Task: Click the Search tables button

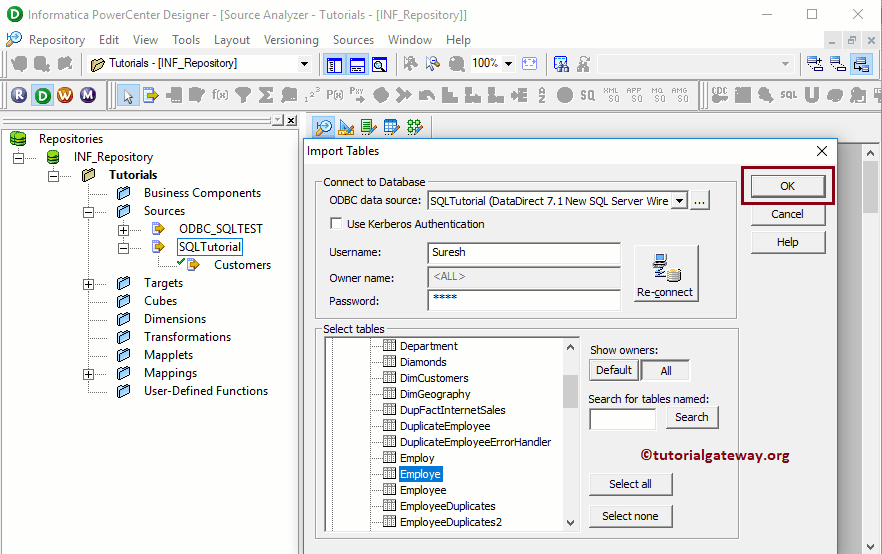Action: pyautogui.click(x=692, y=417)
